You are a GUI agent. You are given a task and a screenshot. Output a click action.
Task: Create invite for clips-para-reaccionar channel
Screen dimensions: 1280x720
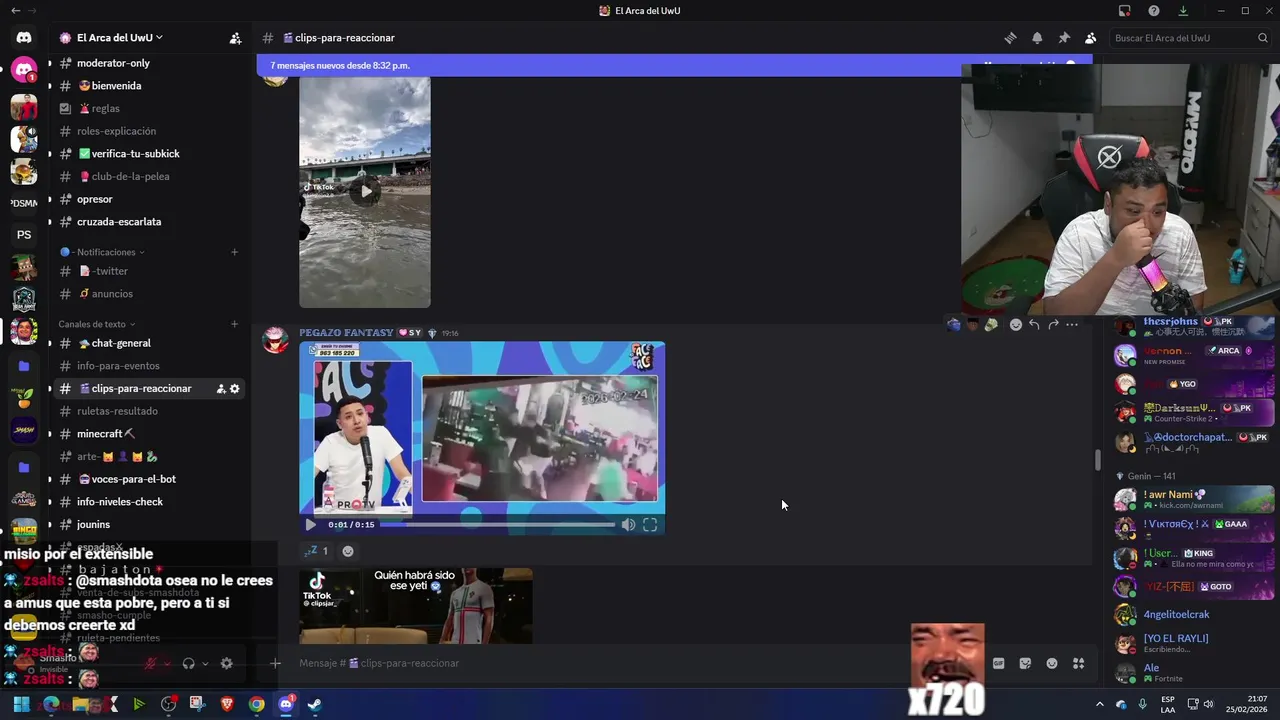point(220,389)
